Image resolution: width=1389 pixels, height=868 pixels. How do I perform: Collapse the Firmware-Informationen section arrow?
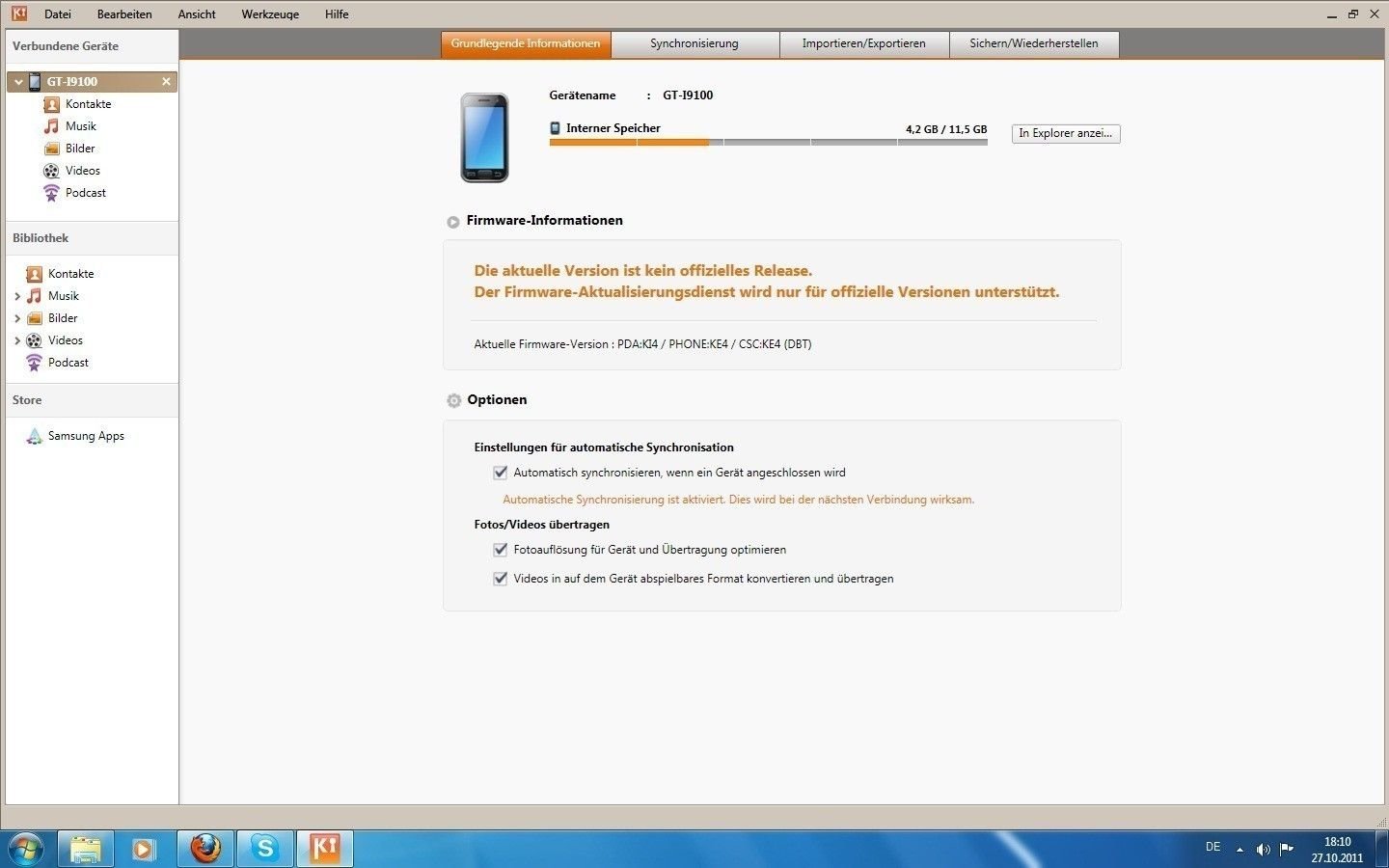(x=453, y=222)
